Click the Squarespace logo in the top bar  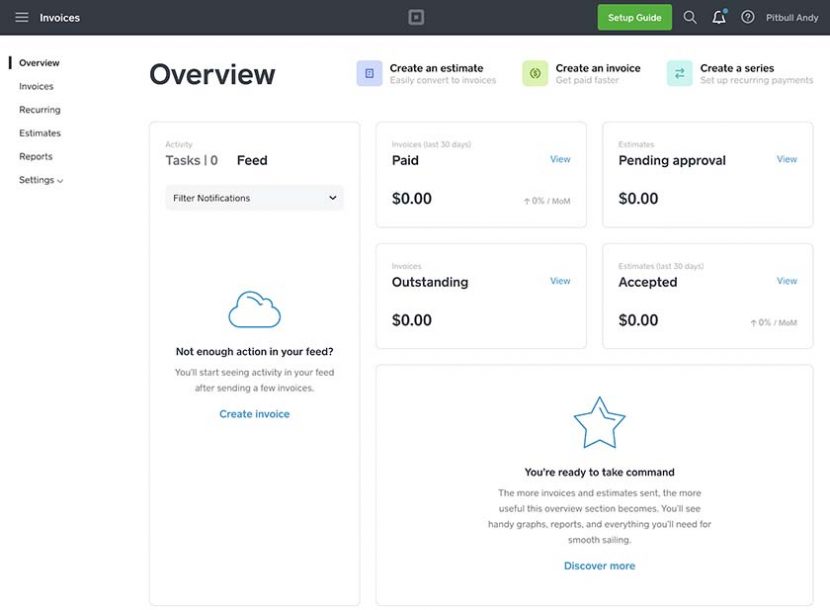pyautogui.click(x=415, y=16)
